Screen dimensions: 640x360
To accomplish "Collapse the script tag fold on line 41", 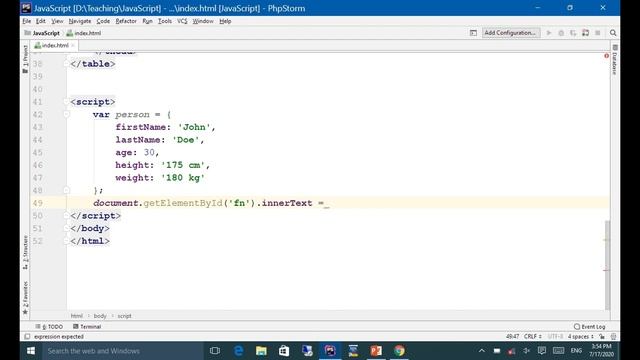I will point(66,102).
